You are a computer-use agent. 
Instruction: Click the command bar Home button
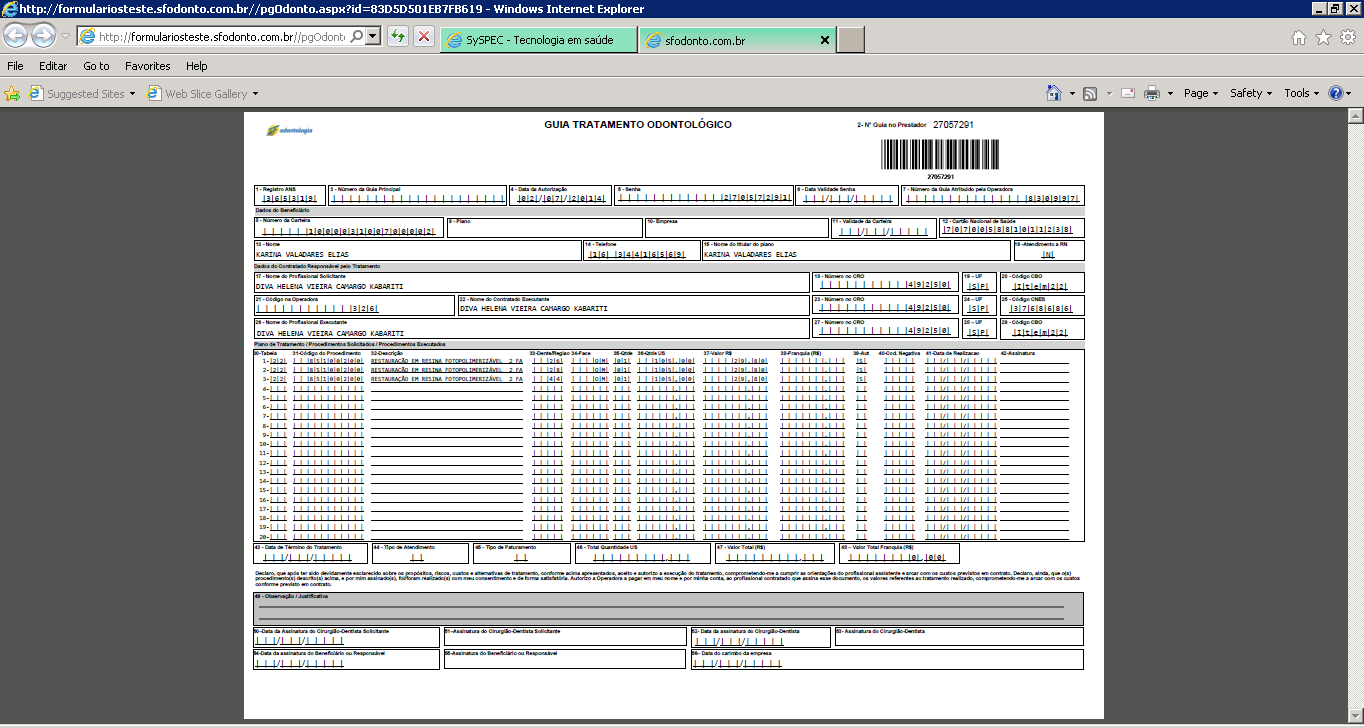[1054, 93]
